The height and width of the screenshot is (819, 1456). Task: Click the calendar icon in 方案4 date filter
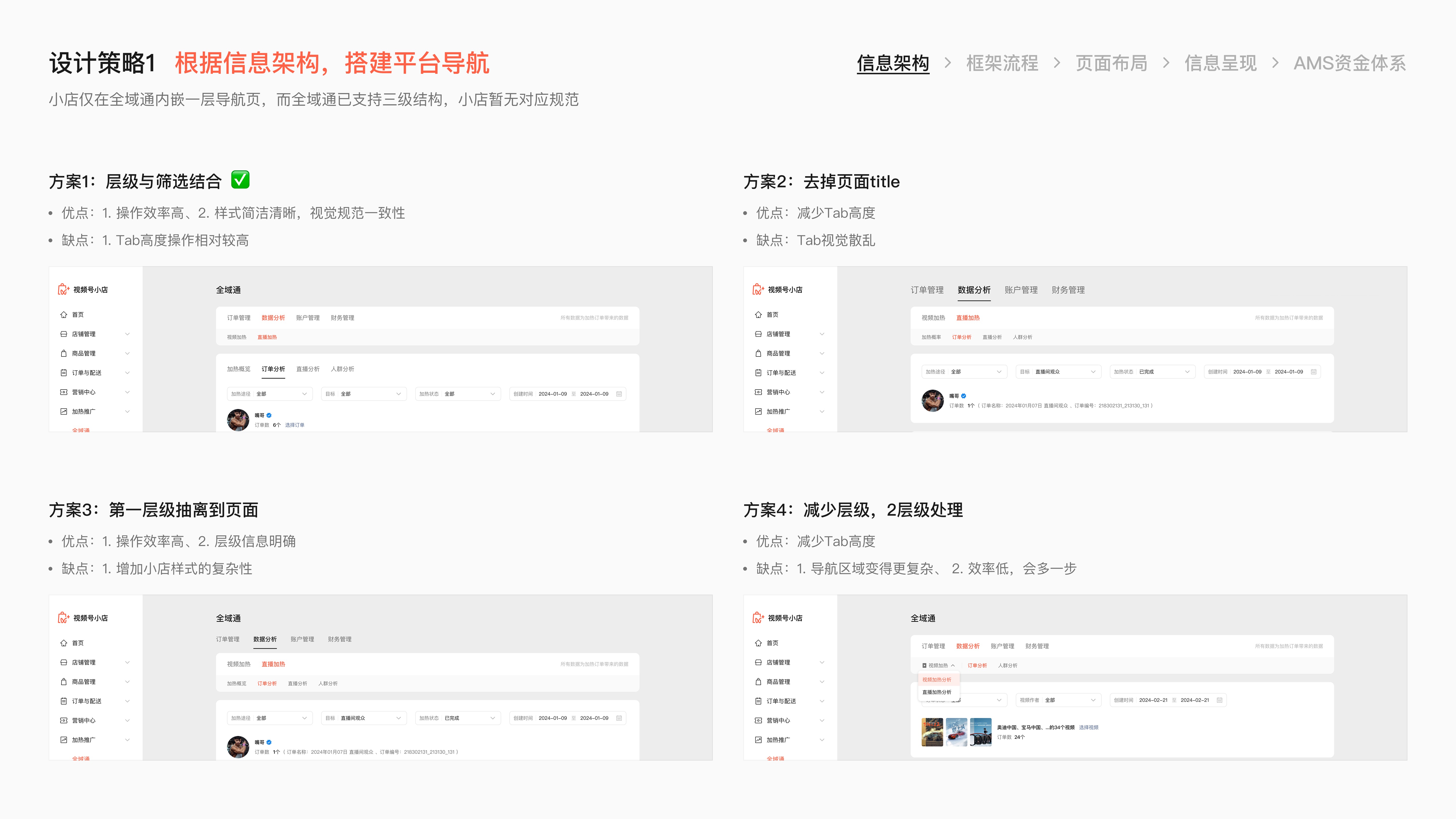(x=1220, y=700)
